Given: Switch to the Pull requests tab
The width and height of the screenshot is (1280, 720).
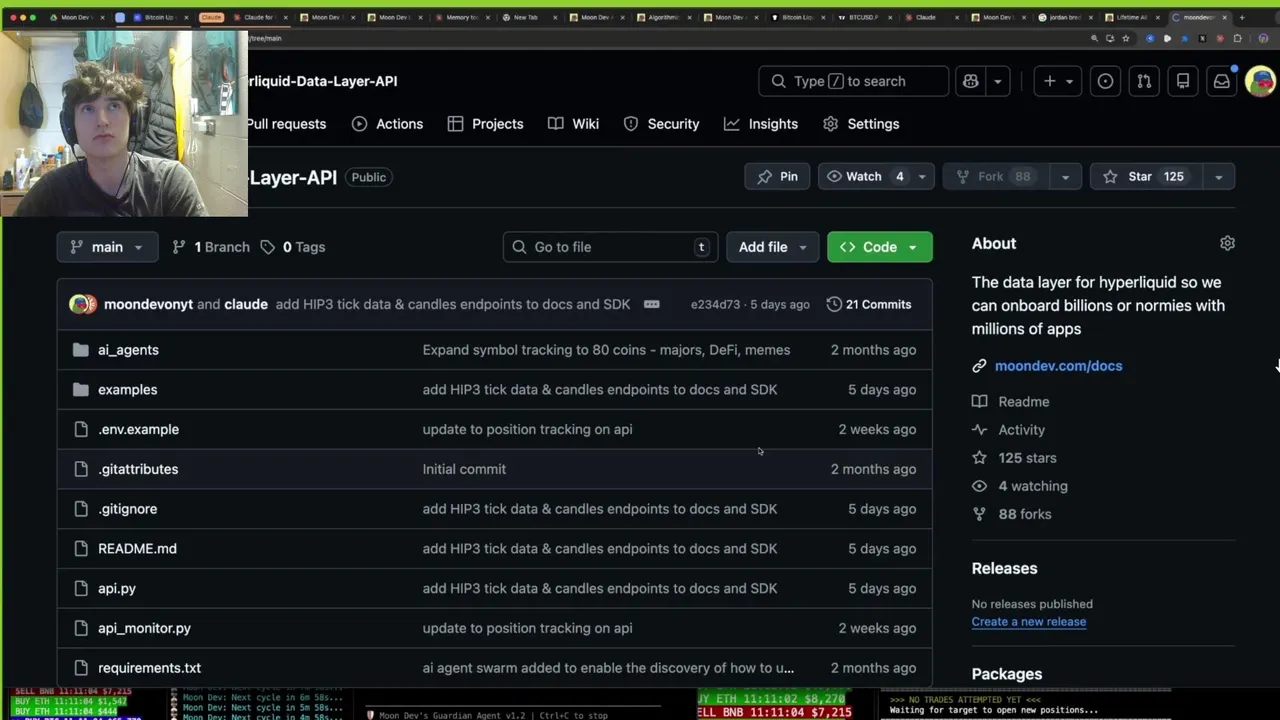Looking at the screenshot, I should [x=286, y=124].
